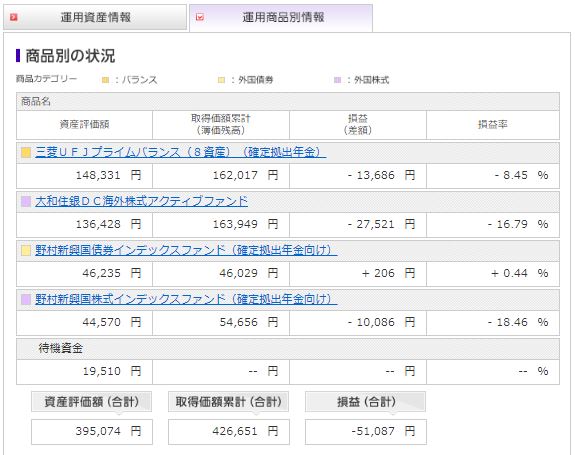Select the + 0.44 % rate cell
The image size is (575, 455).
493,273
